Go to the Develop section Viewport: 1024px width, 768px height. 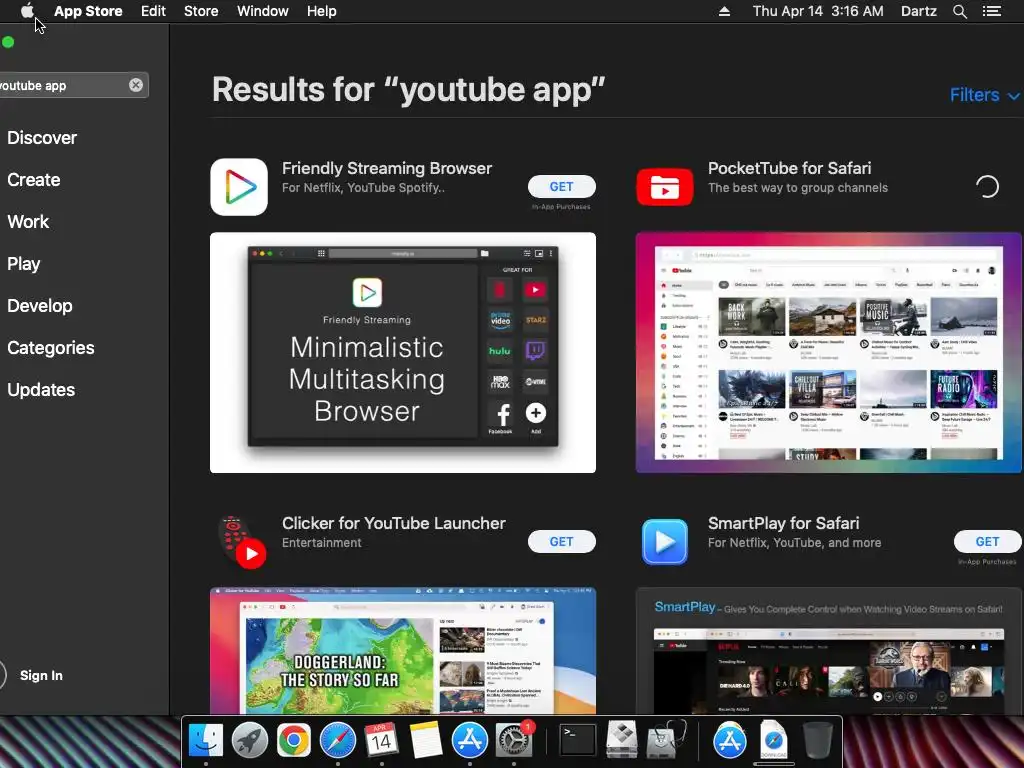[x=40, y=306]
